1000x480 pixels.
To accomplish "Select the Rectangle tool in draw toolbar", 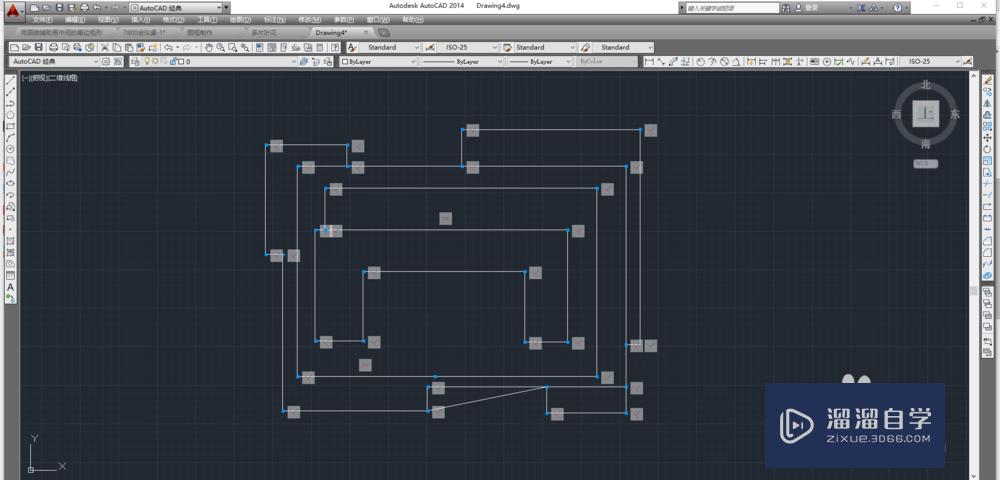I will point(10,126).
